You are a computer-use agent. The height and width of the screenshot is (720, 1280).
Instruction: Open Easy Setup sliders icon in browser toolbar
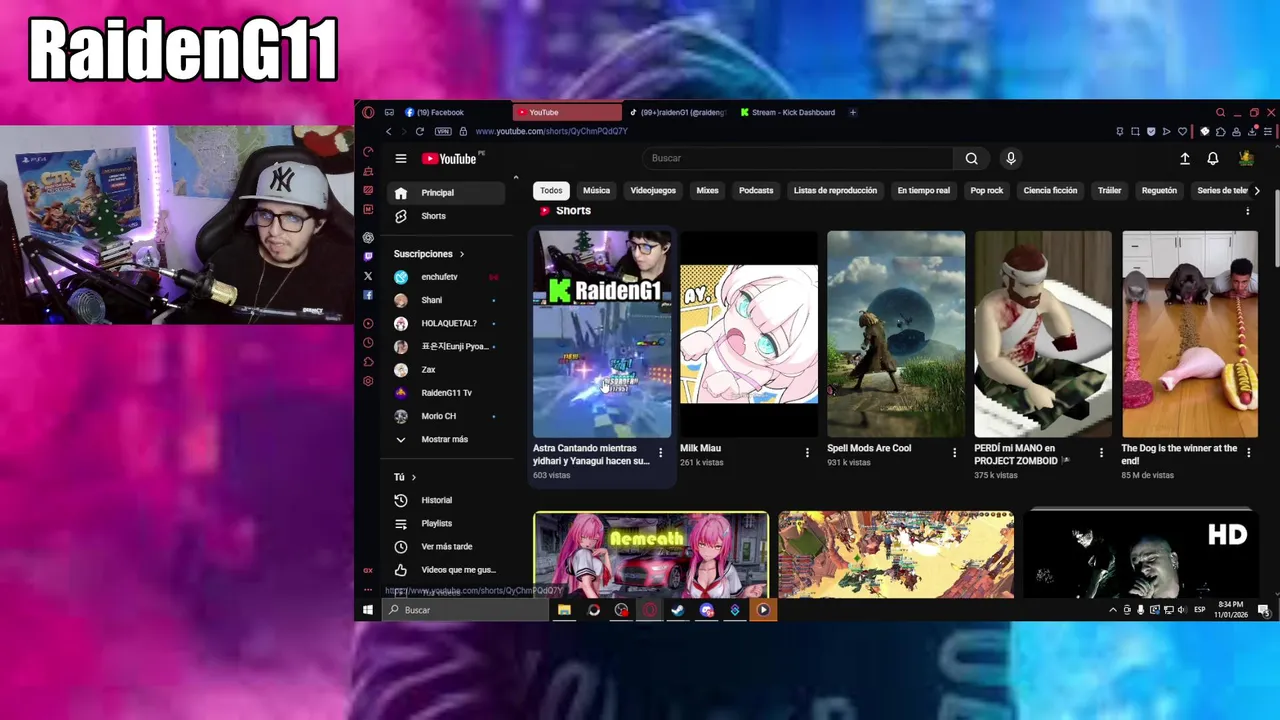pyautogui.click(x=1268, y=131)
